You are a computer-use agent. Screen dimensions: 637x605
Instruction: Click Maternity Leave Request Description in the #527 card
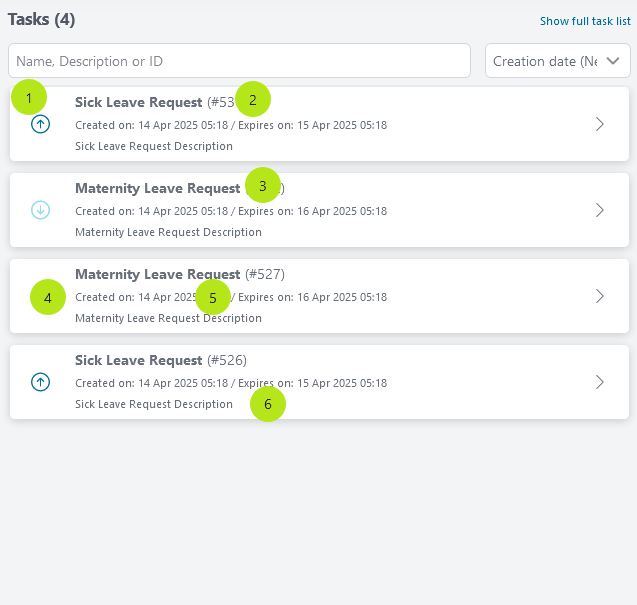click(168, 318)
